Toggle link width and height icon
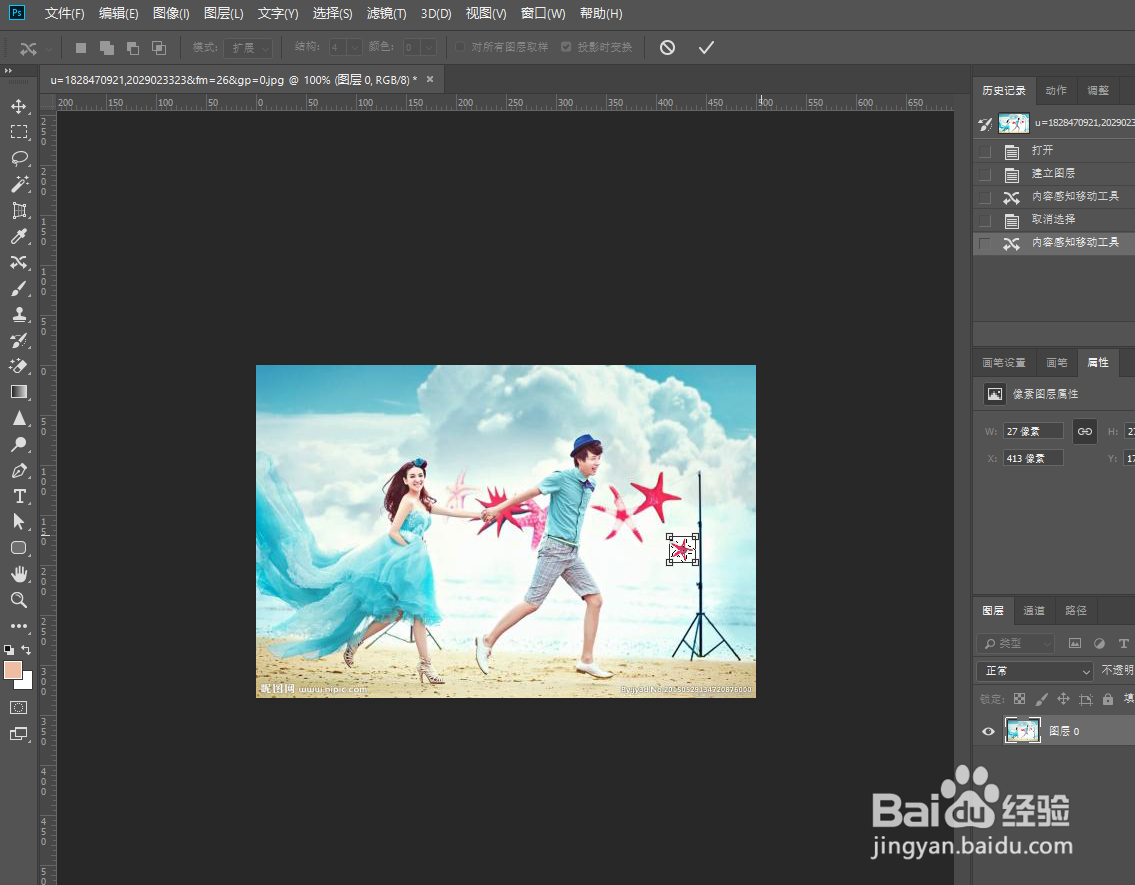This screenshot has width=1135, height=885. pos(1084,432)
